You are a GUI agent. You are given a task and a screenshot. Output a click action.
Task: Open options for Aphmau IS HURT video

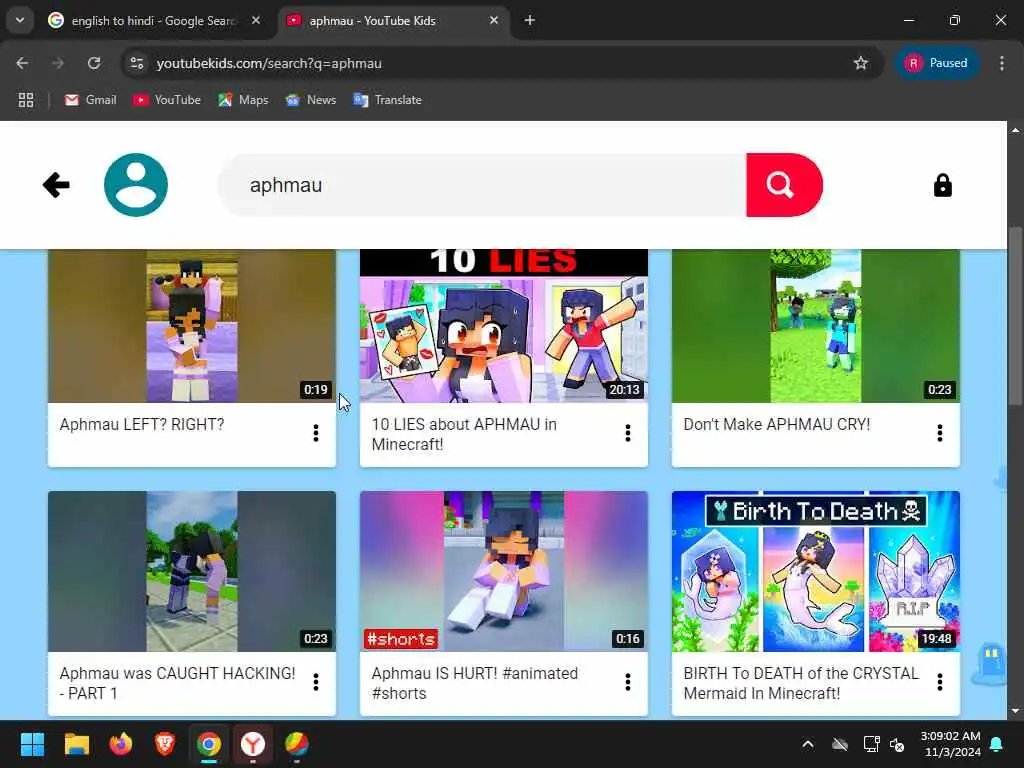point(628,682)
